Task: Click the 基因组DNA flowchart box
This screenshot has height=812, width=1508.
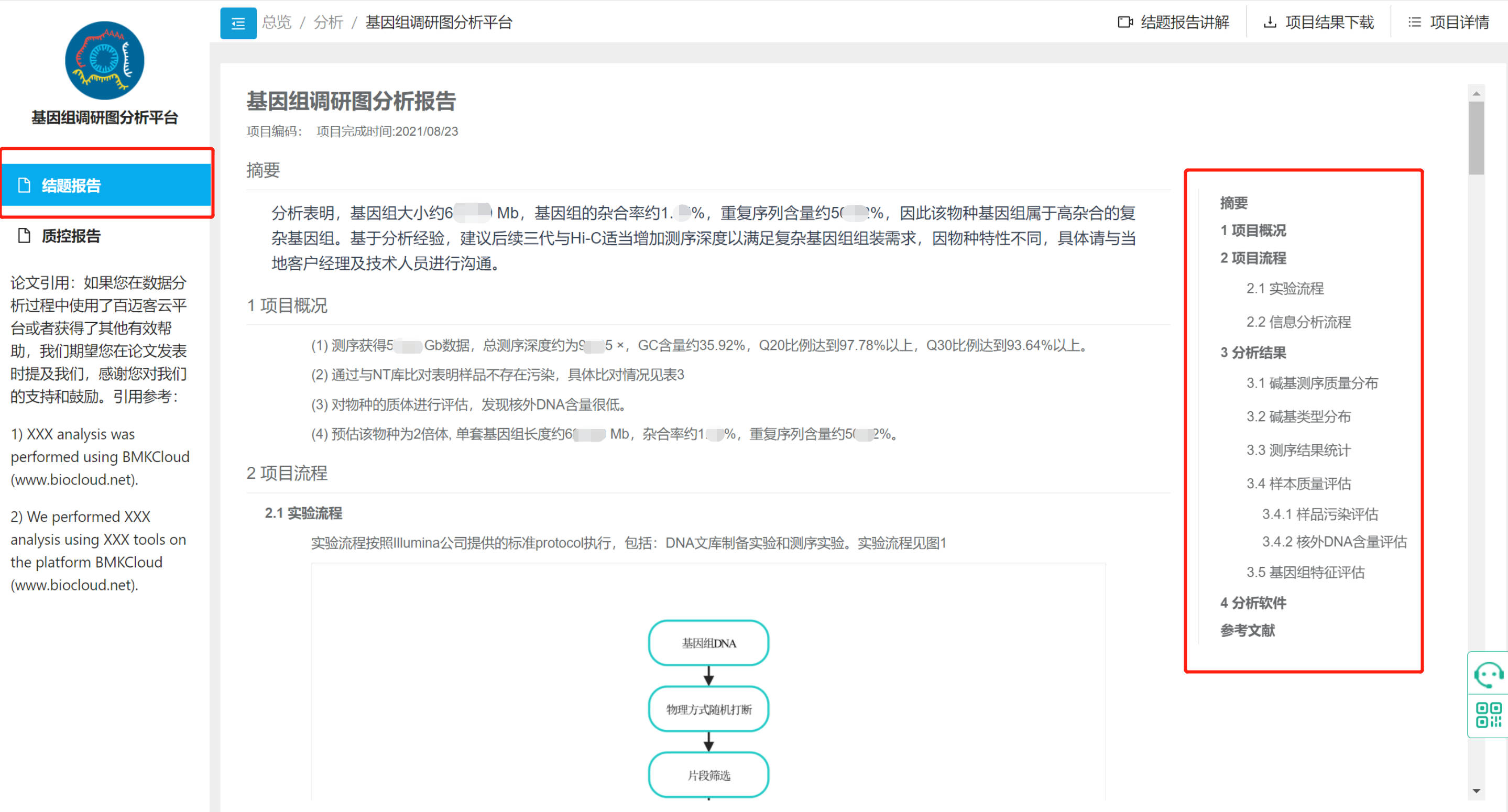Action: [708, 643]
